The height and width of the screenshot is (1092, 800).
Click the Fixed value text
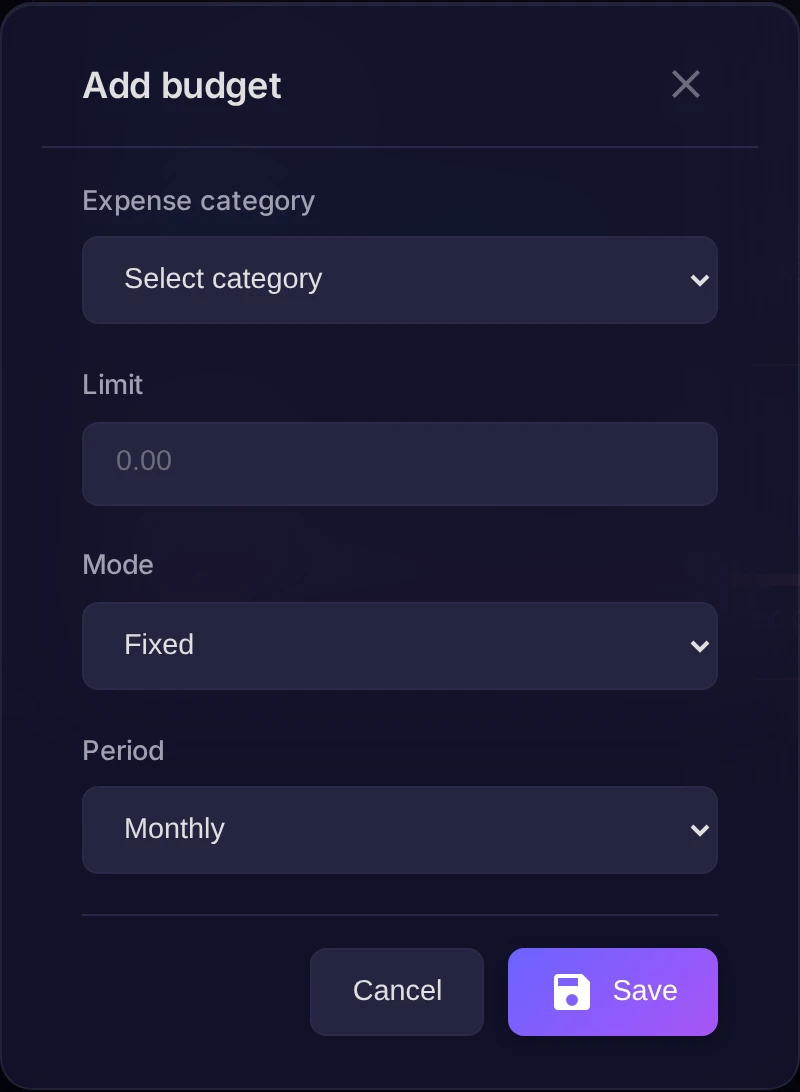[x=159, y=644]
